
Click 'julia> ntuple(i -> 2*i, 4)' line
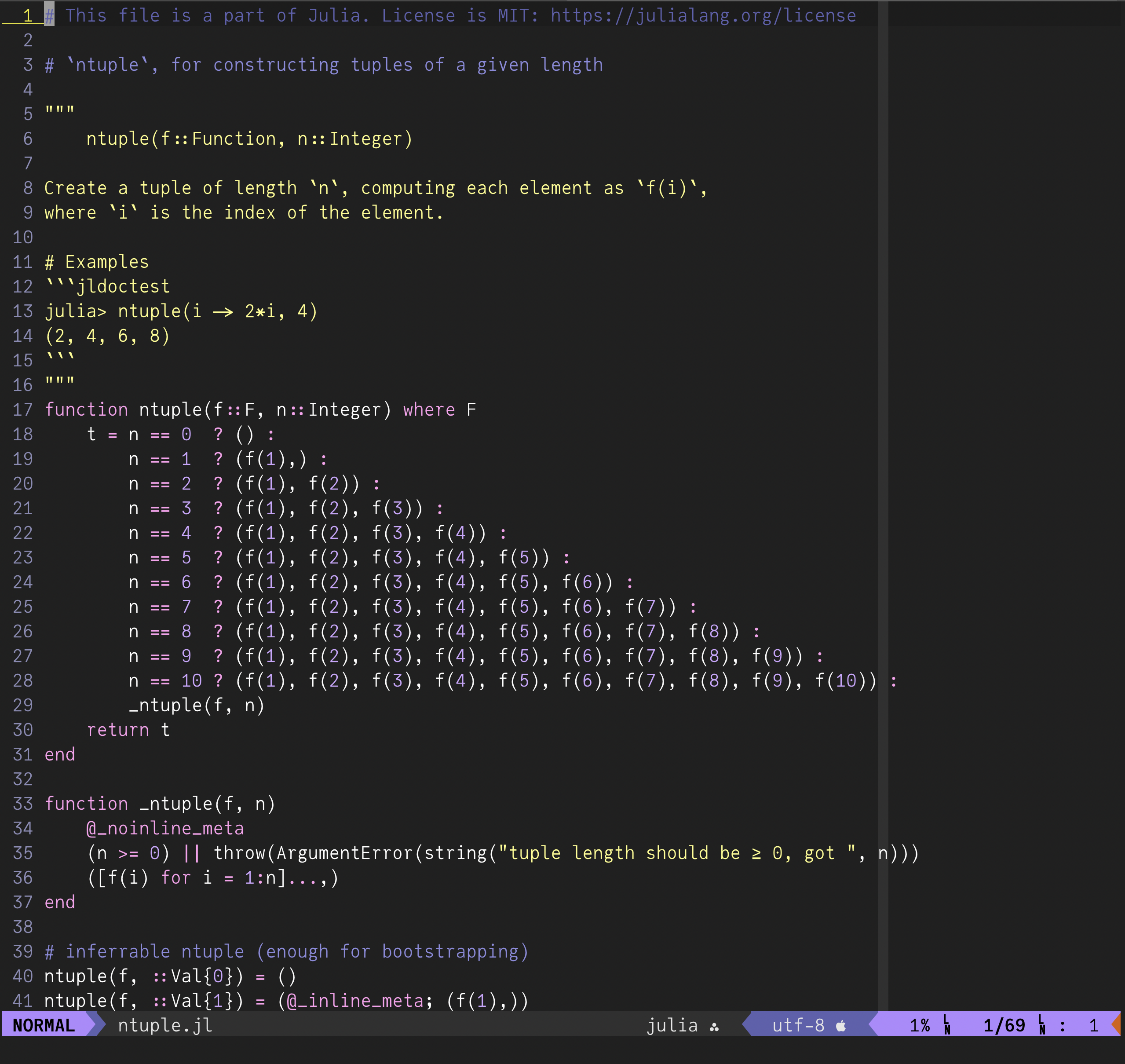(181, 311)
